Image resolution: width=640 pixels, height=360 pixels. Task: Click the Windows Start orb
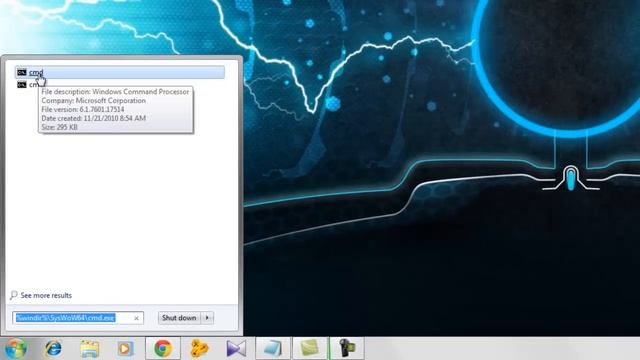(x=16, y=349)
